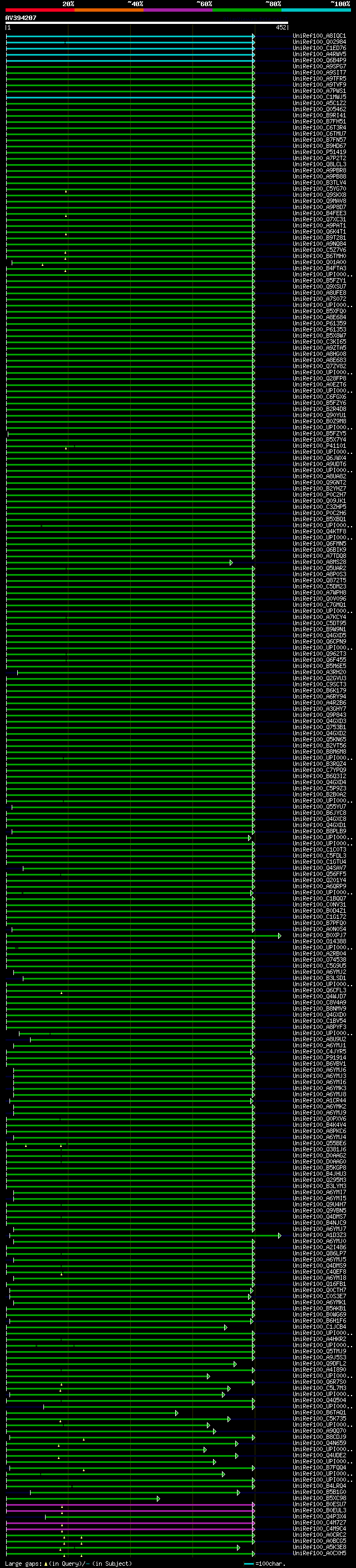Image resolution: width=356 pixels, height=1568 pixels.
Task: Open the UniRef100_A8IQC1 hit link
Action: 319,36
